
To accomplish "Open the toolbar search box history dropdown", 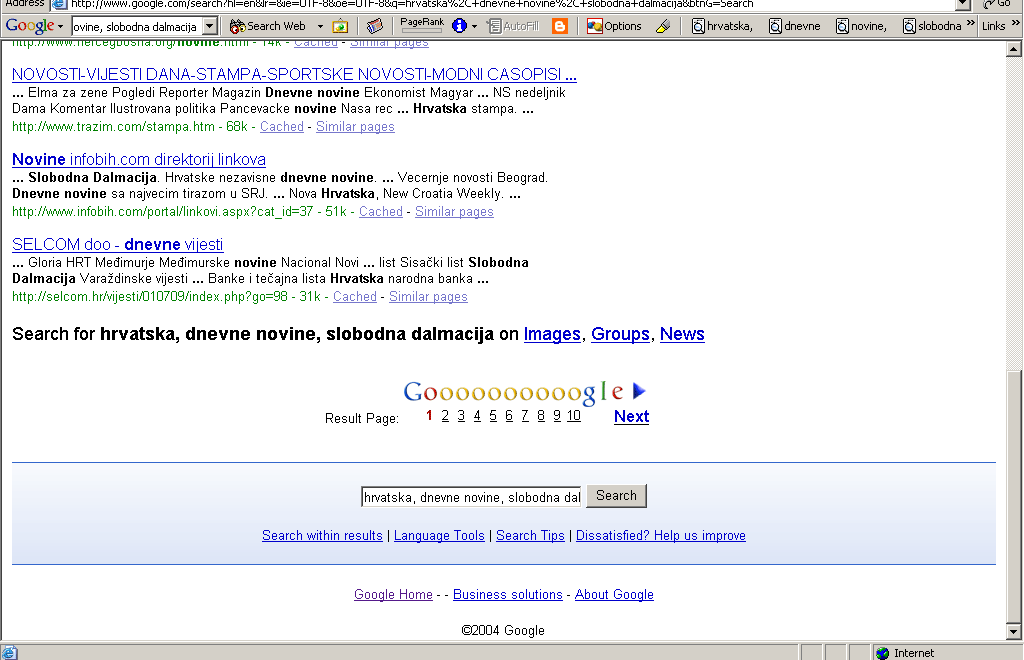I will [x=210, y=26].
